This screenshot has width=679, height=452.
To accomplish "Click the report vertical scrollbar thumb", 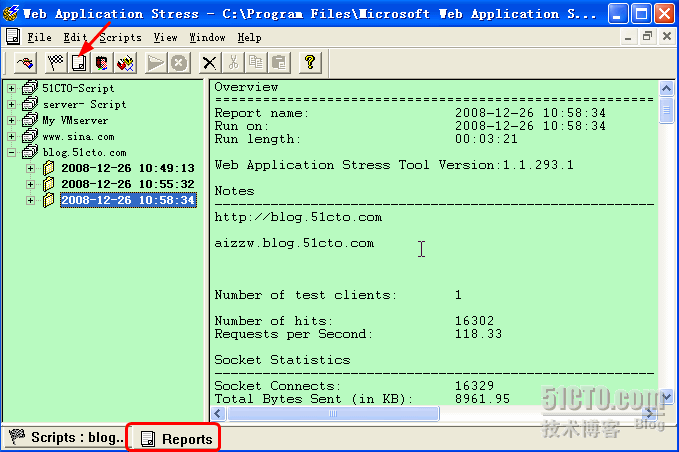I will click(666, 110).
